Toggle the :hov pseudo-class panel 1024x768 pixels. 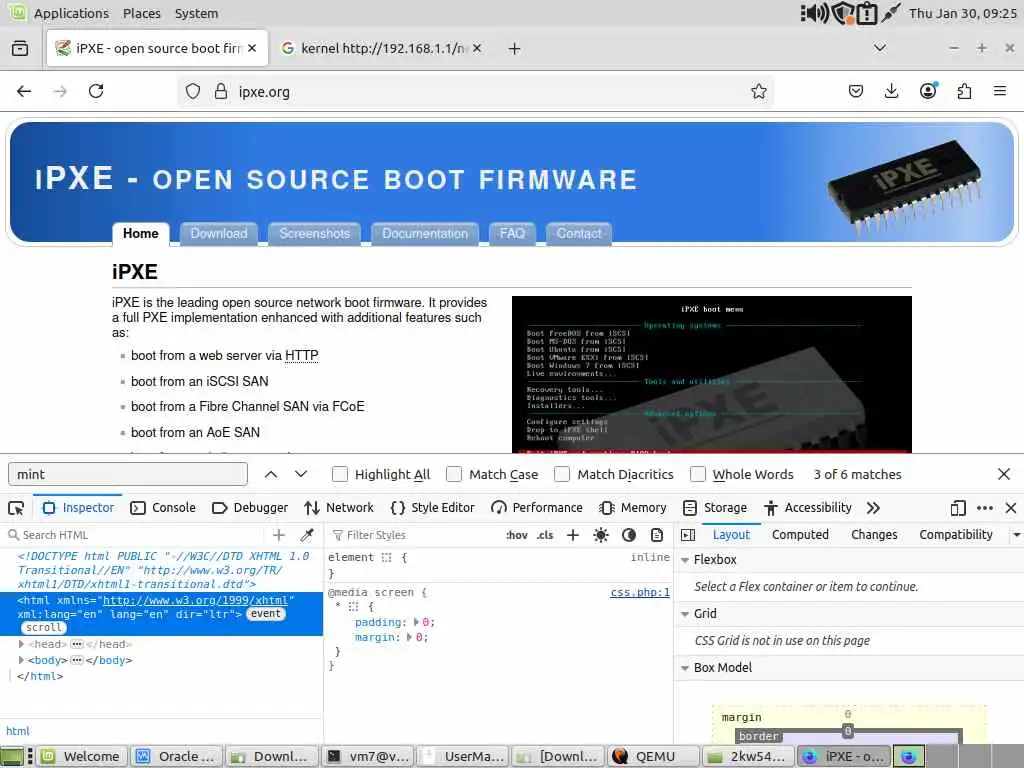click(x=517, y=535)
